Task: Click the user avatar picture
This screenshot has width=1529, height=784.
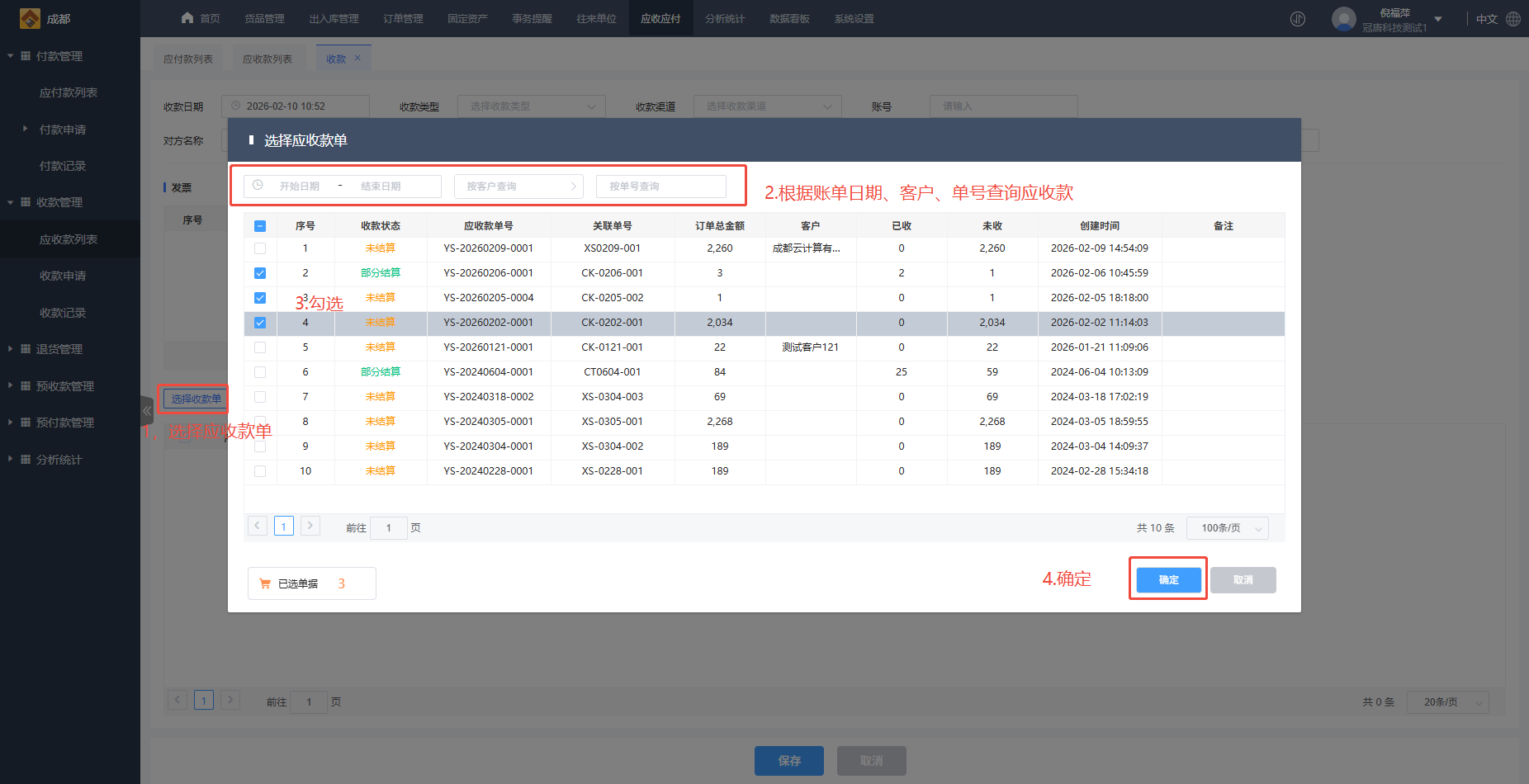Action: (1343, 19)
